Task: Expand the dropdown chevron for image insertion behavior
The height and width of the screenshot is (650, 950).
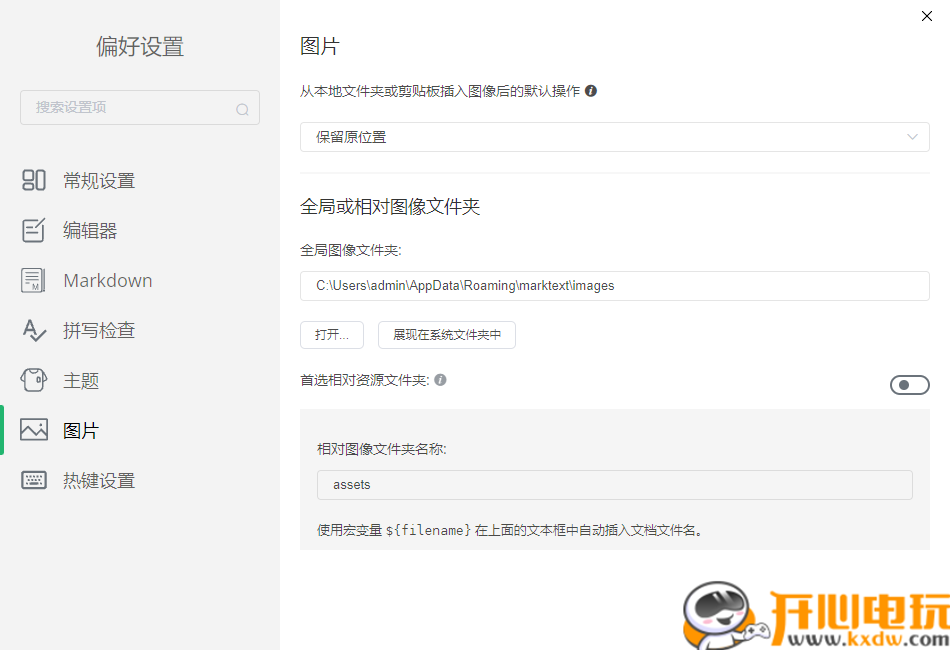Action: coord(911,136)
